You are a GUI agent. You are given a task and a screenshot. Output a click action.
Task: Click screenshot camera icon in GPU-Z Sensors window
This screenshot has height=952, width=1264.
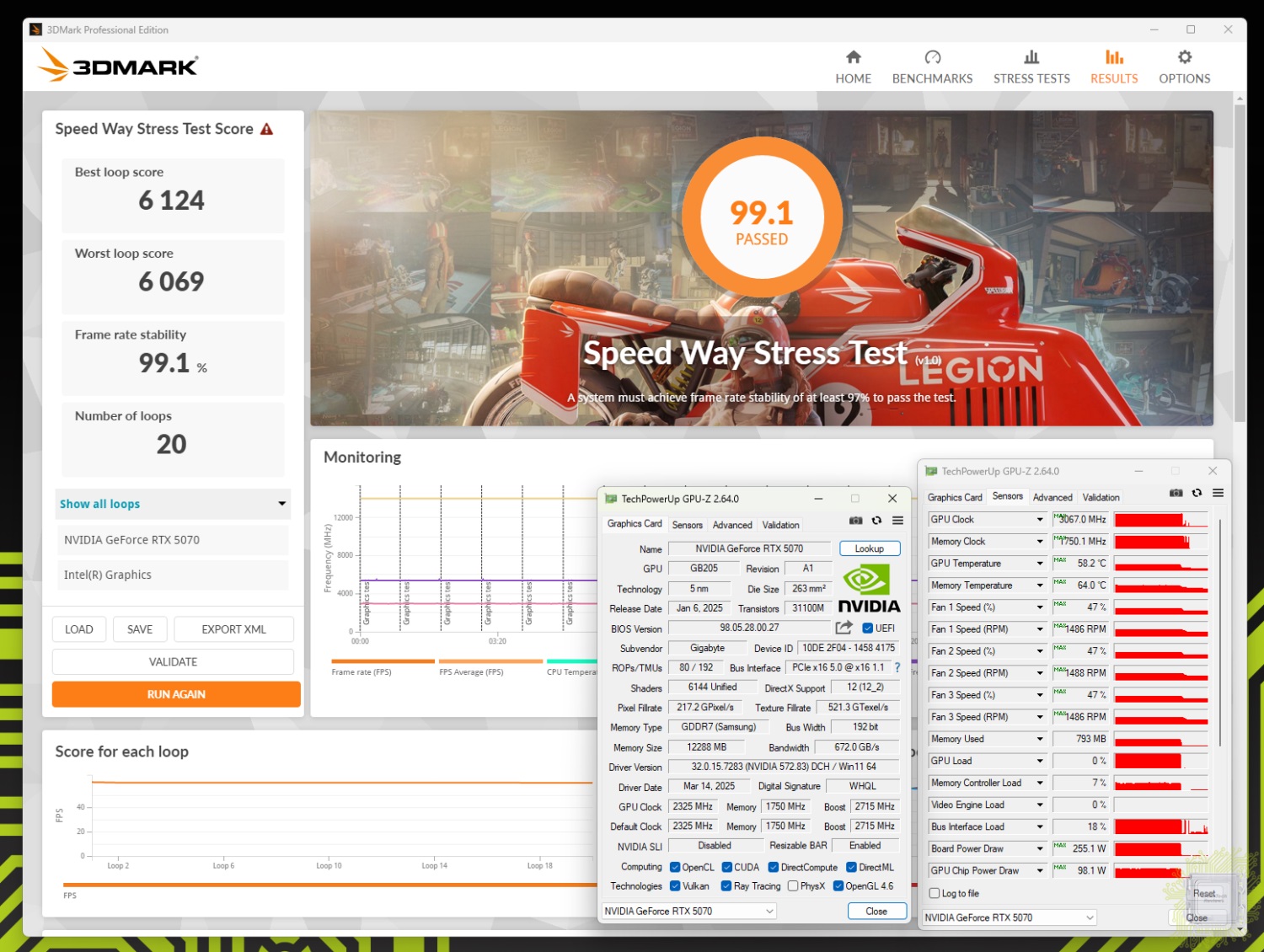(x=1176, y=493)
